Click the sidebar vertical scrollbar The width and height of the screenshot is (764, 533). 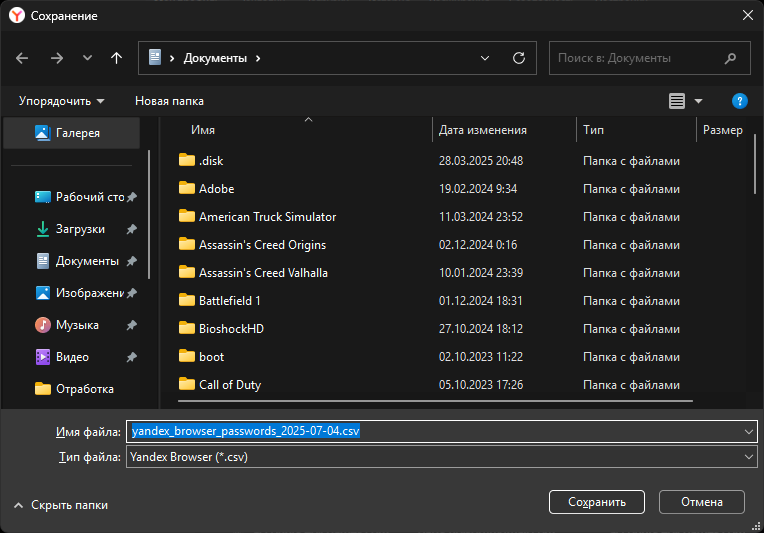(x=149, y=214)
